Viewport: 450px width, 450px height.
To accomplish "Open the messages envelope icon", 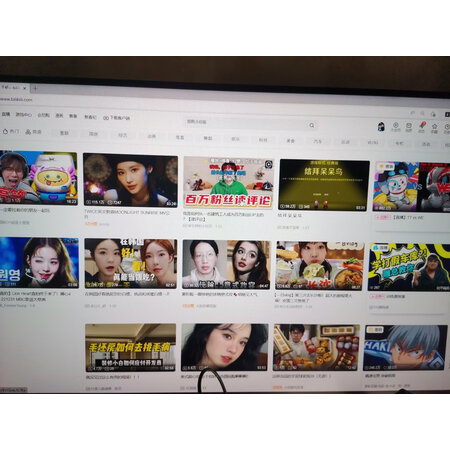I will coord(409,127).
